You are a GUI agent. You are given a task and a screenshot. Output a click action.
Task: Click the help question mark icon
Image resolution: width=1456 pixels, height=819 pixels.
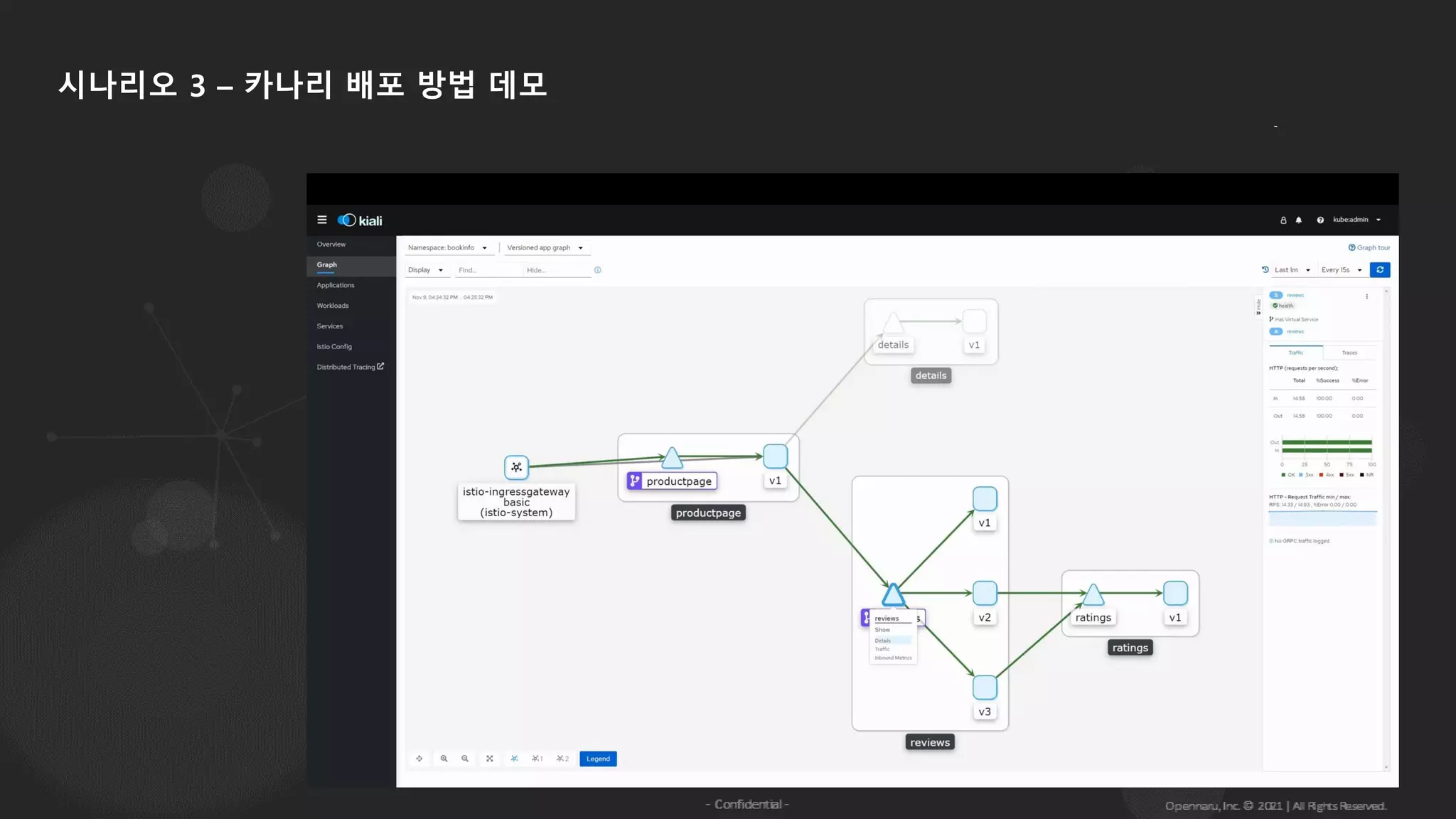[1320, 220]
